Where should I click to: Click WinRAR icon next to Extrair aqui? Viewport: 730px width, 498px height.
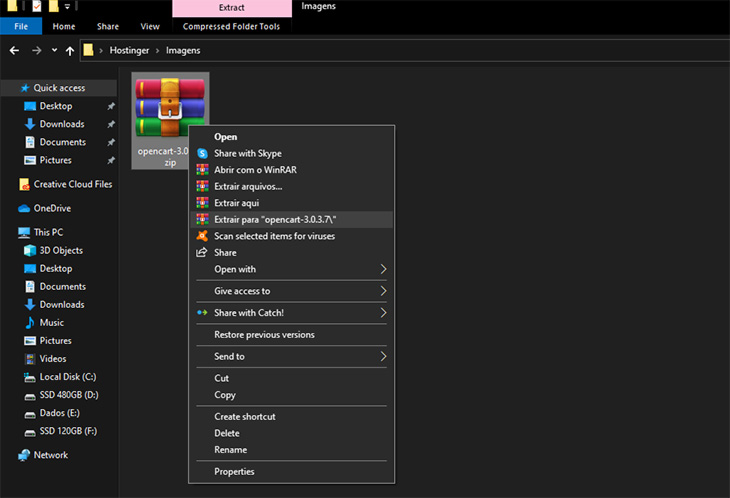tap(202, 203)
